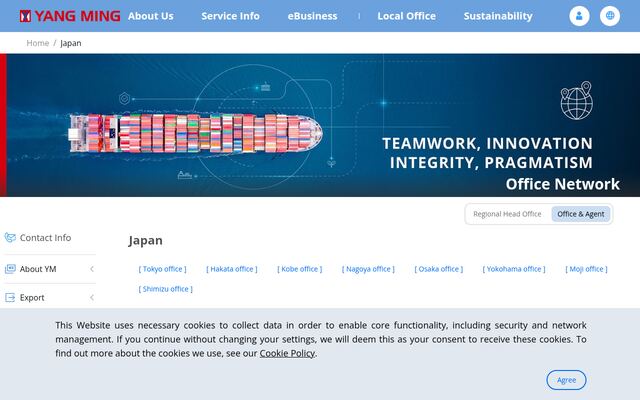The width and height of the screenshot is (640, 400).
Task: Open the About Us menu
Action: (151, 16)
